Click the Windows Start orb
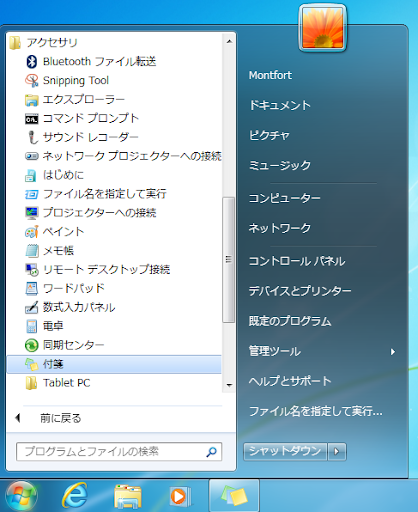Viewport: 418px width, 512px height. coord(21,496)
